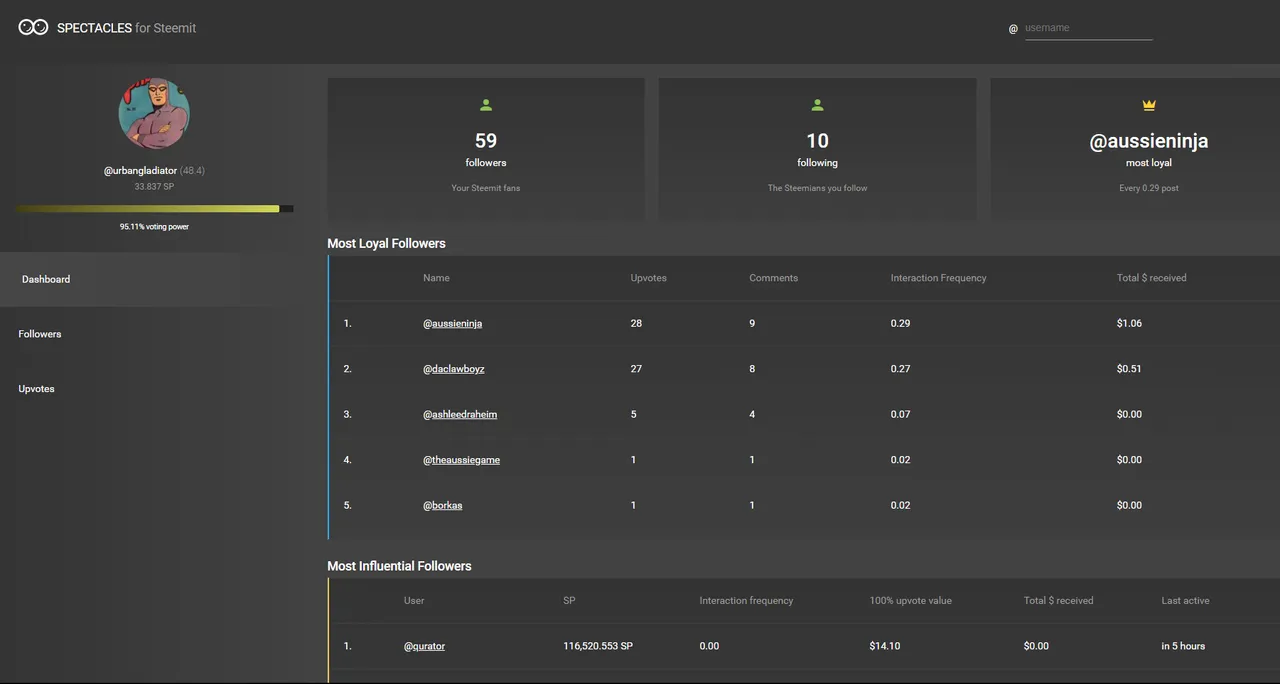
Task: Click 'The Steemians you follow' caption
Action: [817, 188]
